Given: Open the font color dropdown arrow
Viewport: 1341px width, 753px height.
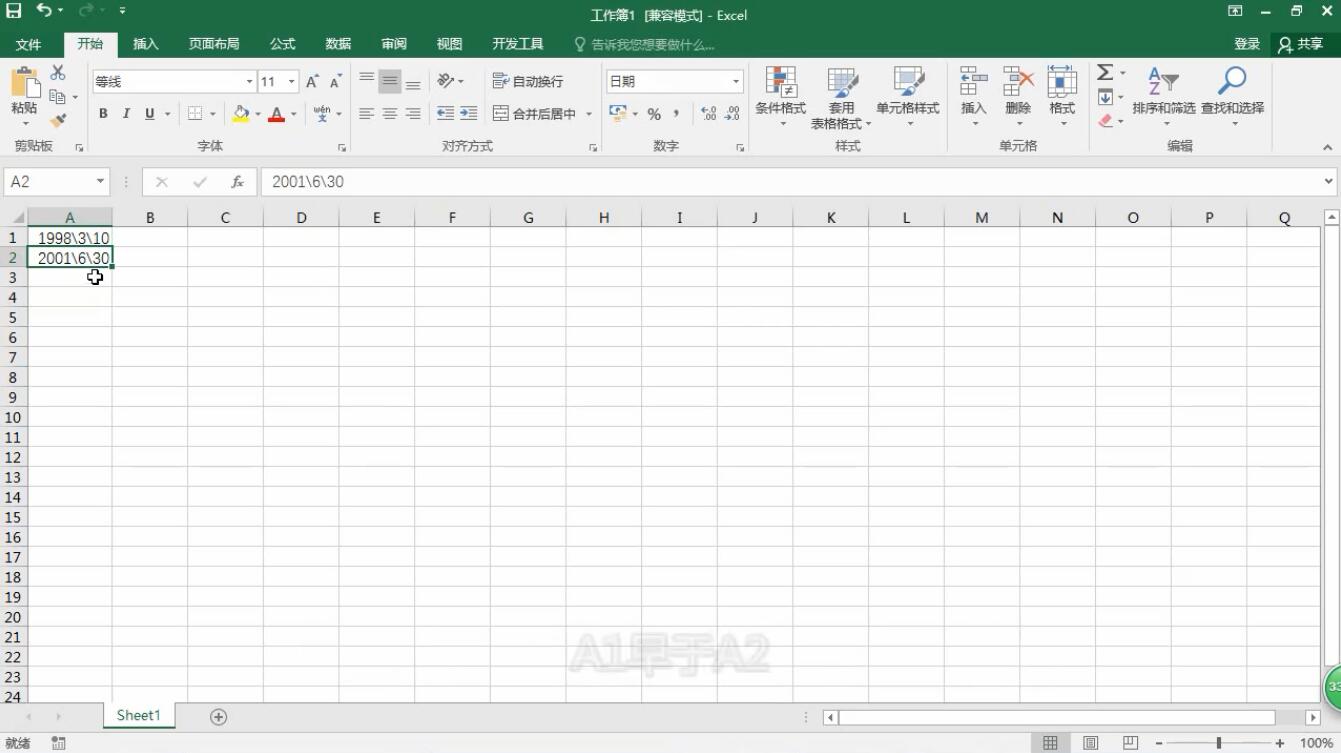Looking at the screenshot, I should click(294, 114).
